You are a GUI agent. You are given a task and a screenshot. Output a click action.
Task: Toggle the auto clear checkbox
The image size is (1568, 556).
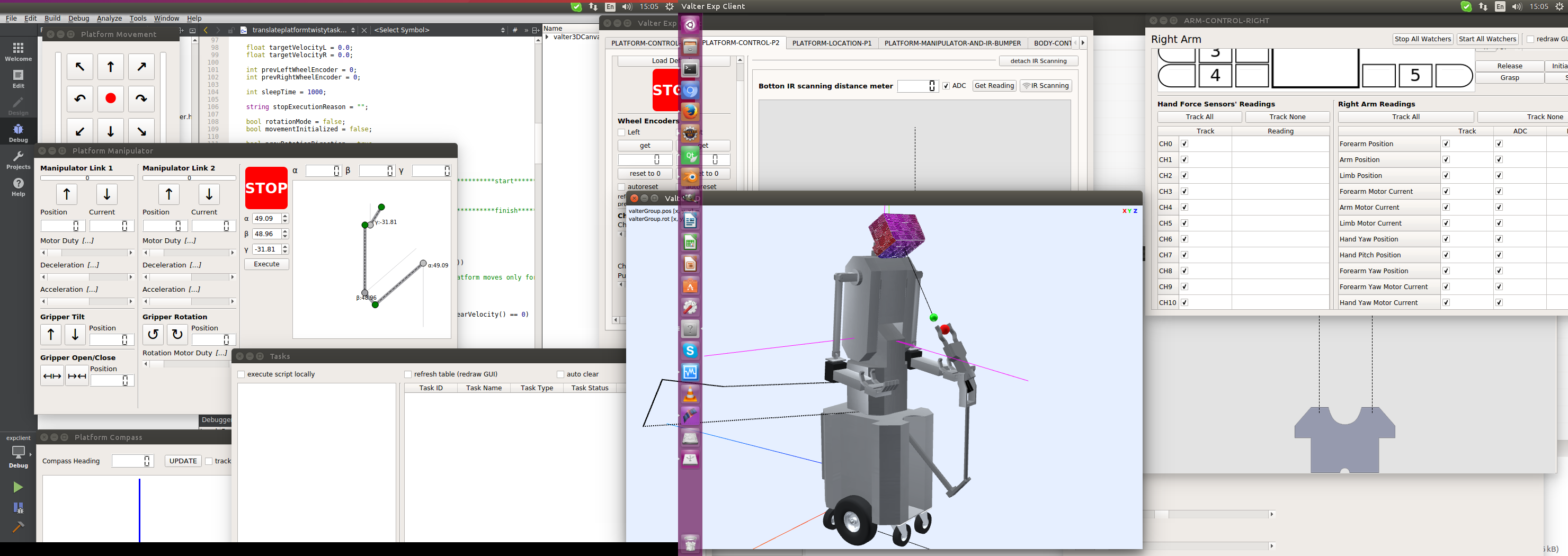point(560,374)
